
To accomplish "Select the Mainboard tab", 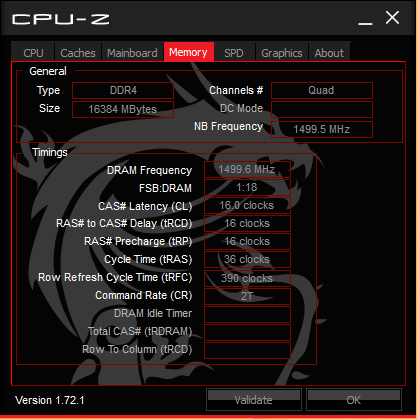I will click(132, 53).
